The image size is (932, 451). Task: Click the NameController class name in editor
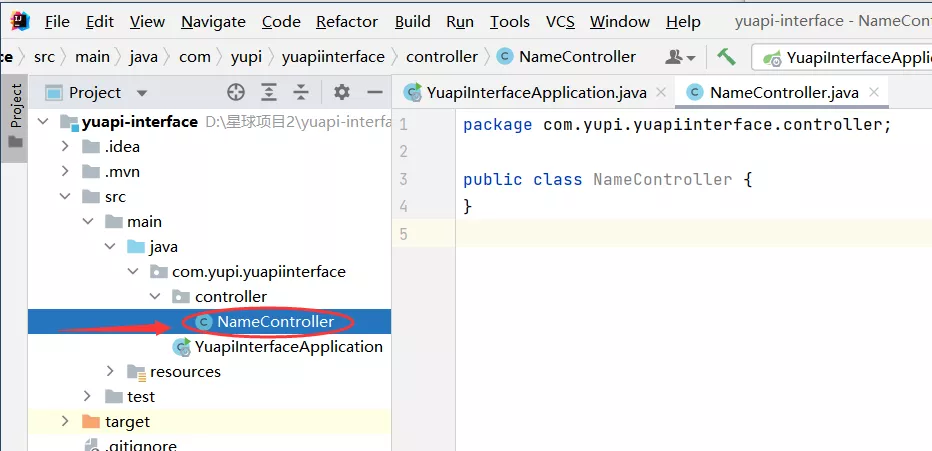pyautogui.click(x=663, y=179)
